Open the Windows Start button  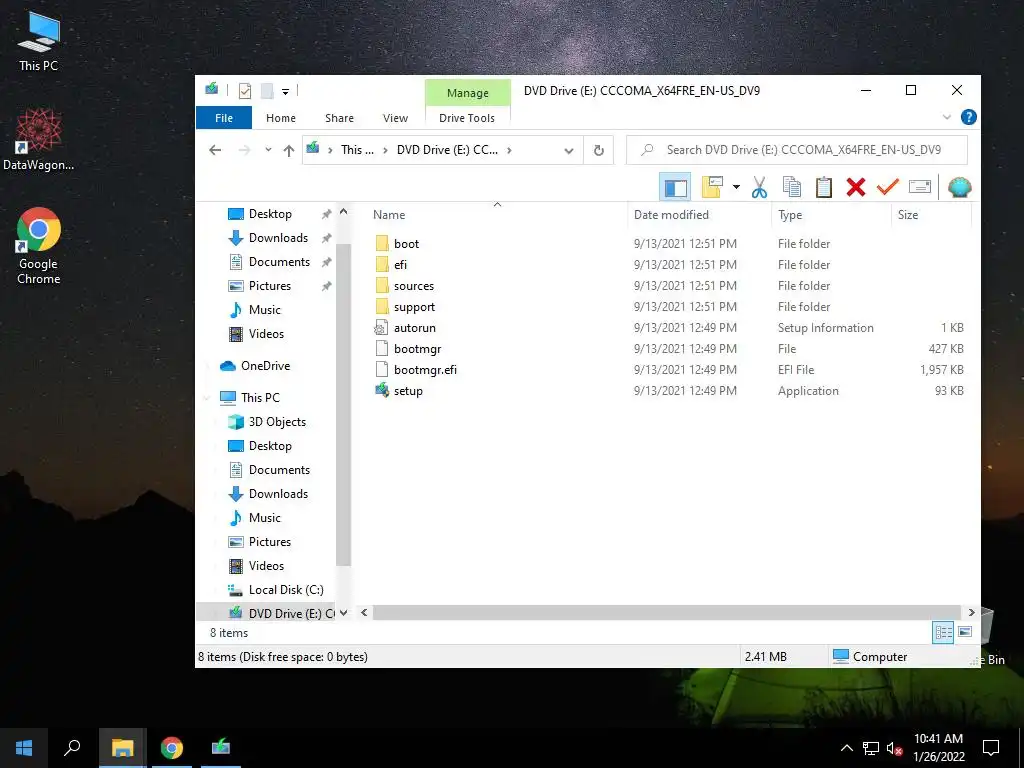click(24, 748)
